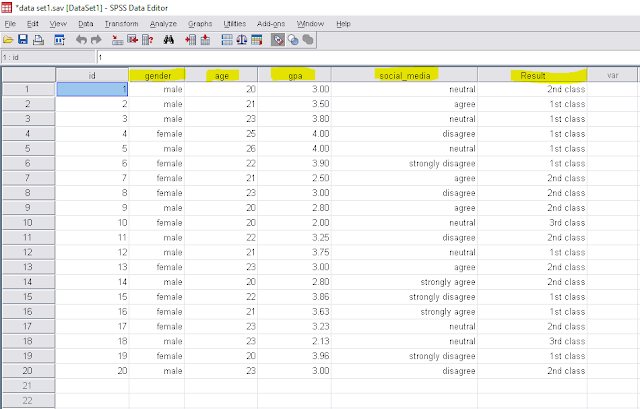Open the Help menu
Screen dimensions: 640x409
point(343,24)
